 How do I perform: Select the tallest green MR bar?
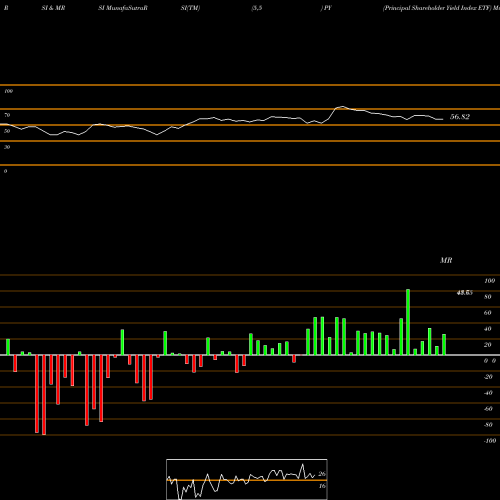click(x=408, y=322)
